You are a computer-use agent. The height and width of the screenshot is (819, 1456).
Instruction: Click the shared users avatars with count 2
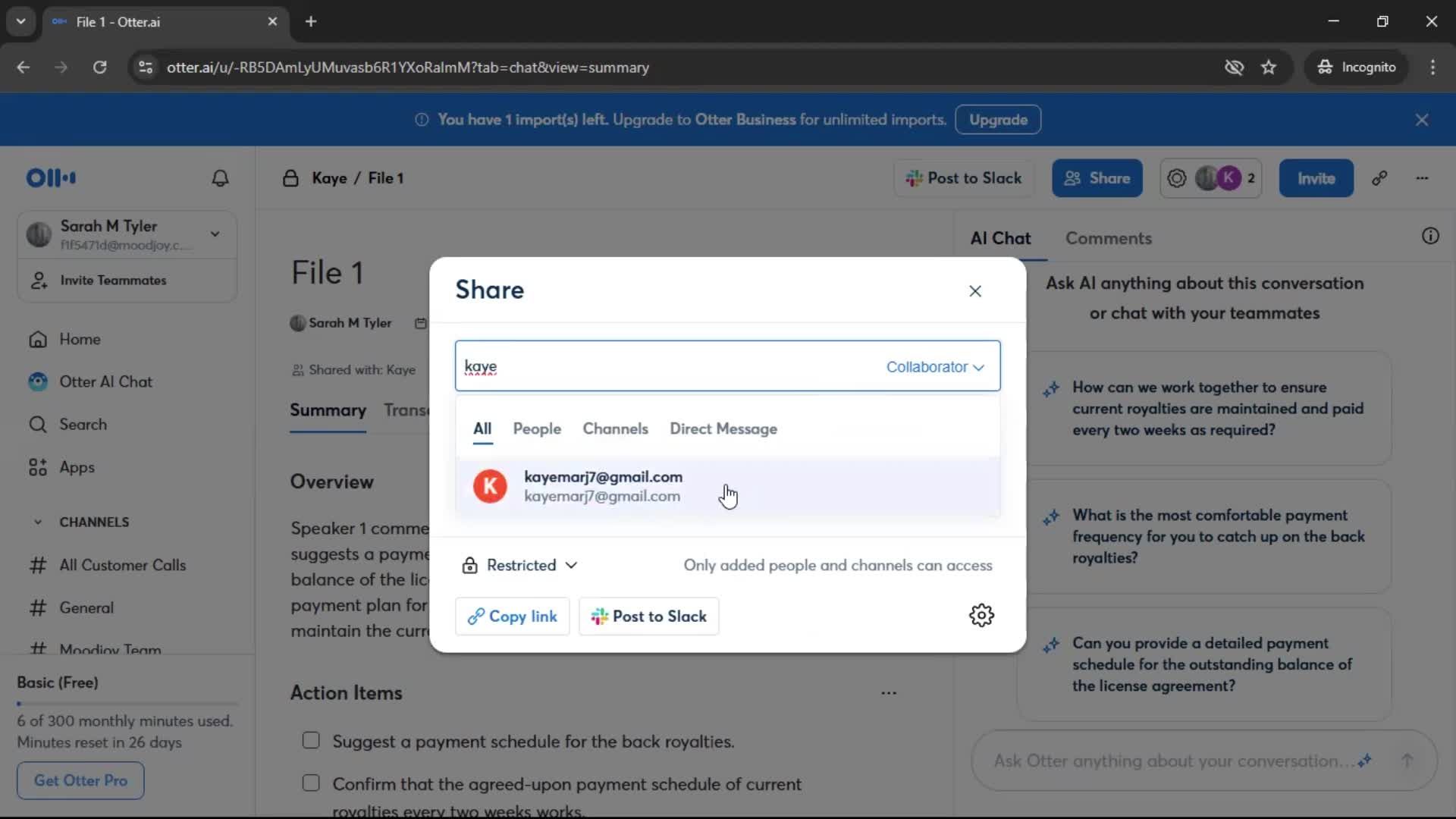(x=1225, y=178)
